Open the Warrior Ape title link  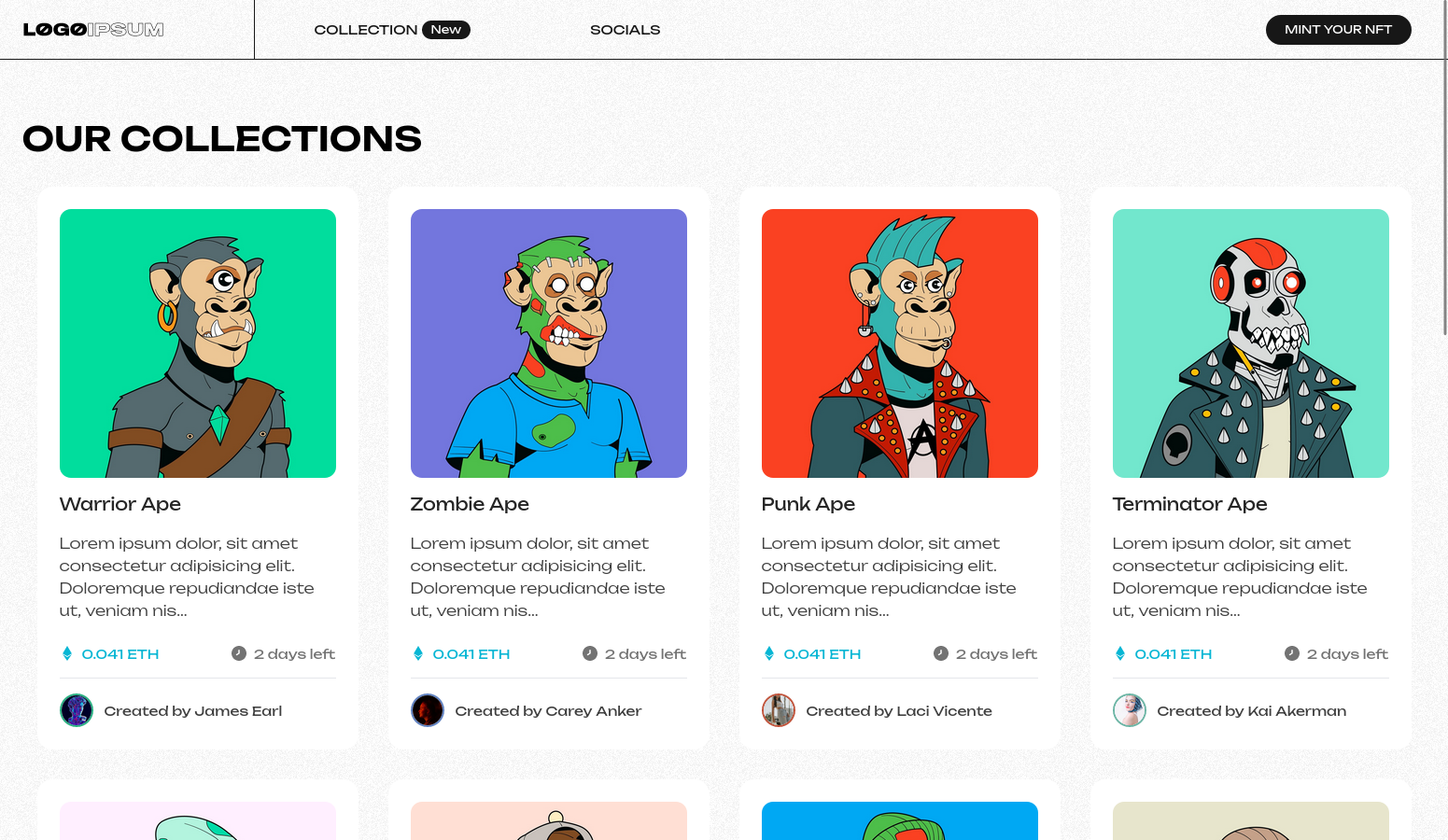tap(120, 504)
